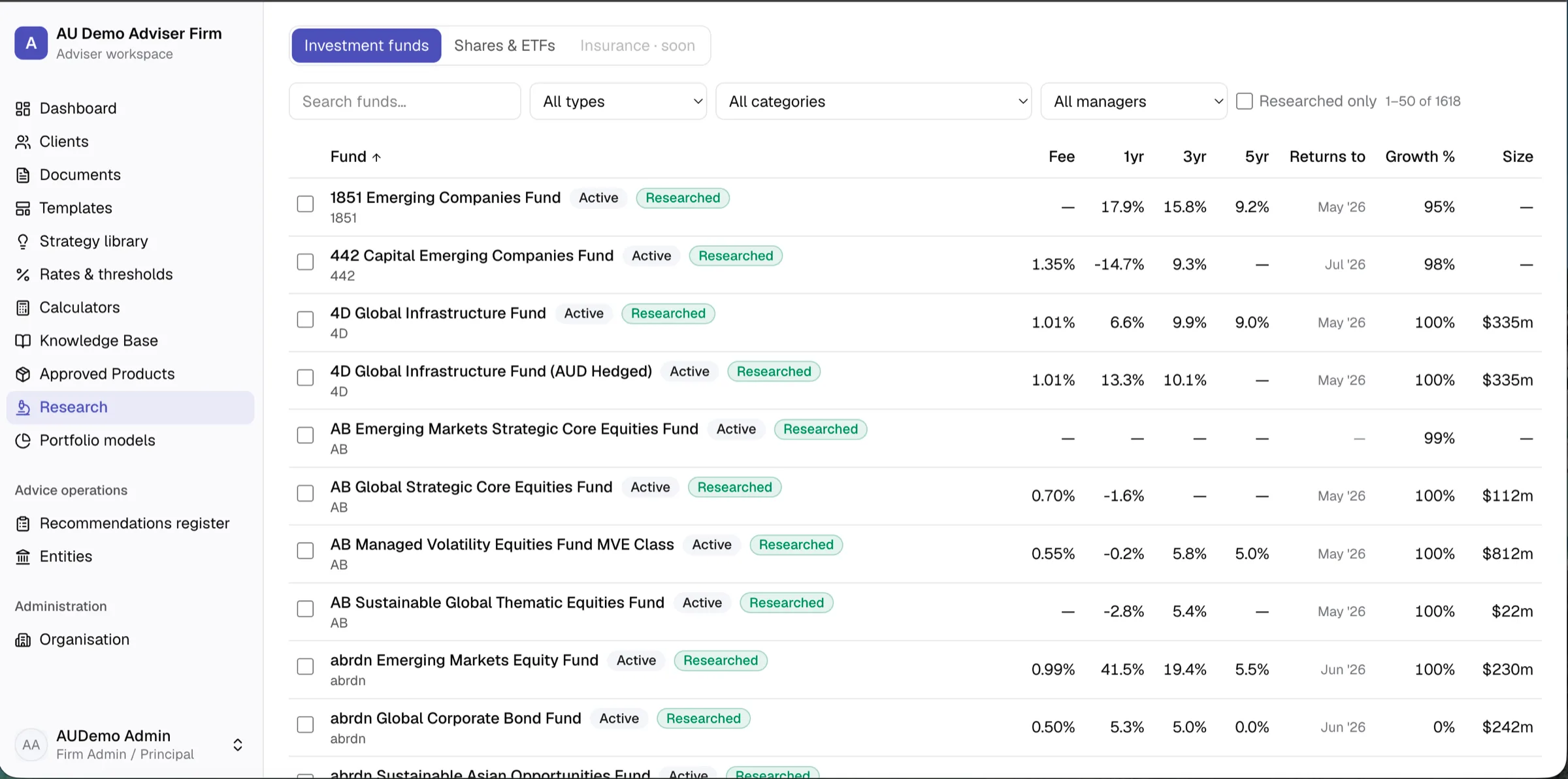Expand the AUDemo Admin account switcher
This screenshot has height=779, width=1568.
[238, 745]
